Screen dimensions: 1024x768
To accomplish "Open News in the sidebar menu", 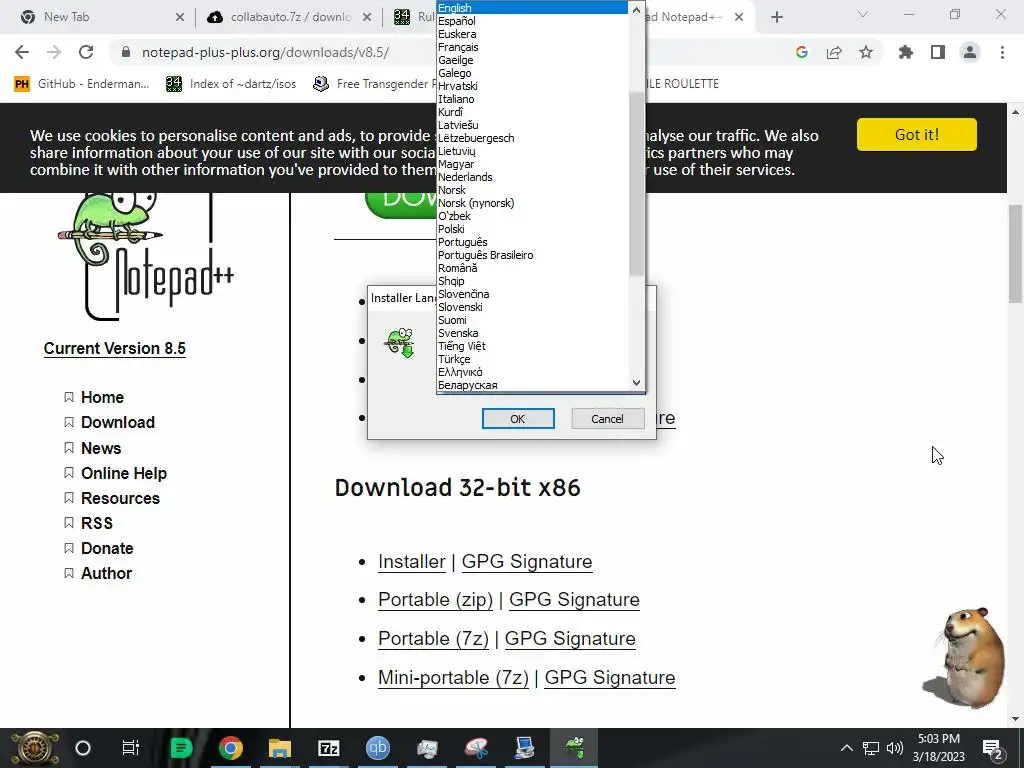I will [x=101, y=448].
